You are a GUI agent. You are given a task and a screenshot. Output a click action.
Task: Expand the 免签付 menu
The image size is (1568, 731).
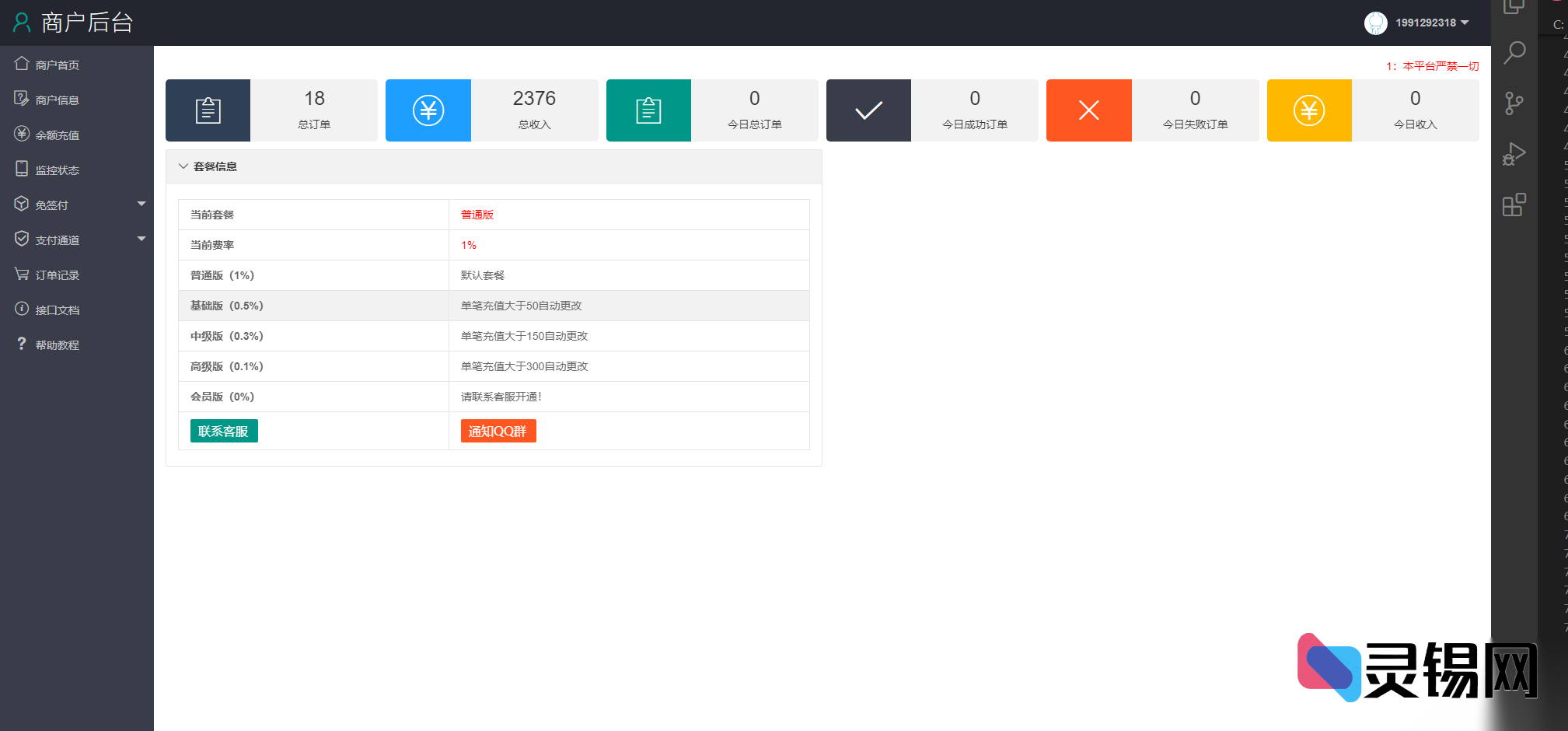(51, 204)
